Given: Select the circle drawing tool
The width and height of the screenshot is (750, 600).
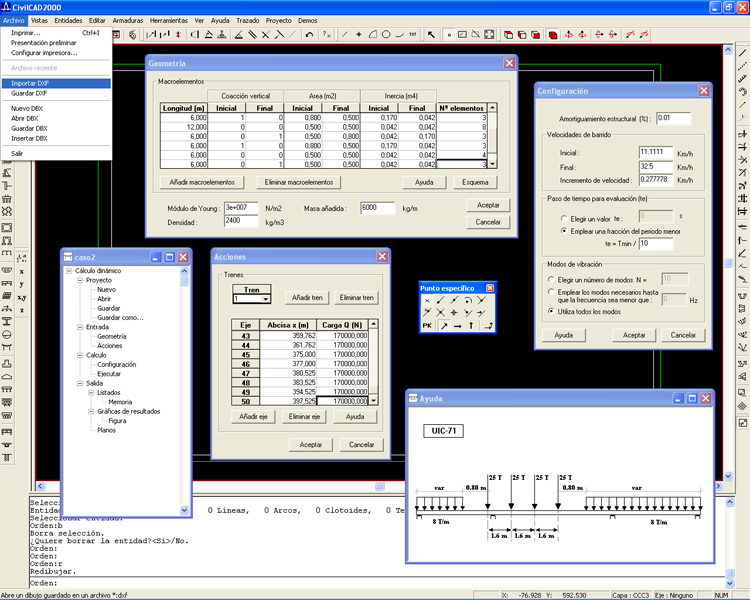Looking at the screenshot, I should (386, 34).
